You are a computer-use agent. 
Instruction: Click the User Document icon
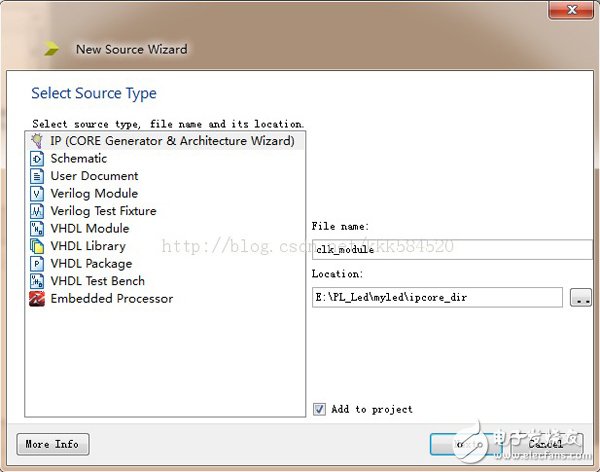[37, 176]
